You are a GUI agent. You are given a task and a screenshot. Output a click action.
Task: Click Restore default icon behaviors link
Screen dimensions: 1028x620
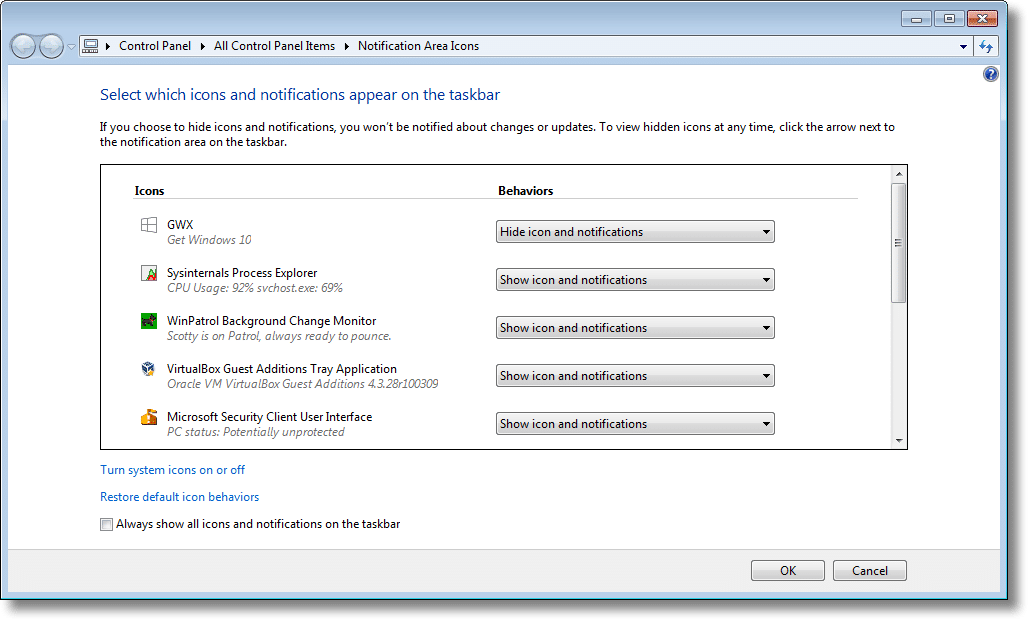(x=179, y=497)
